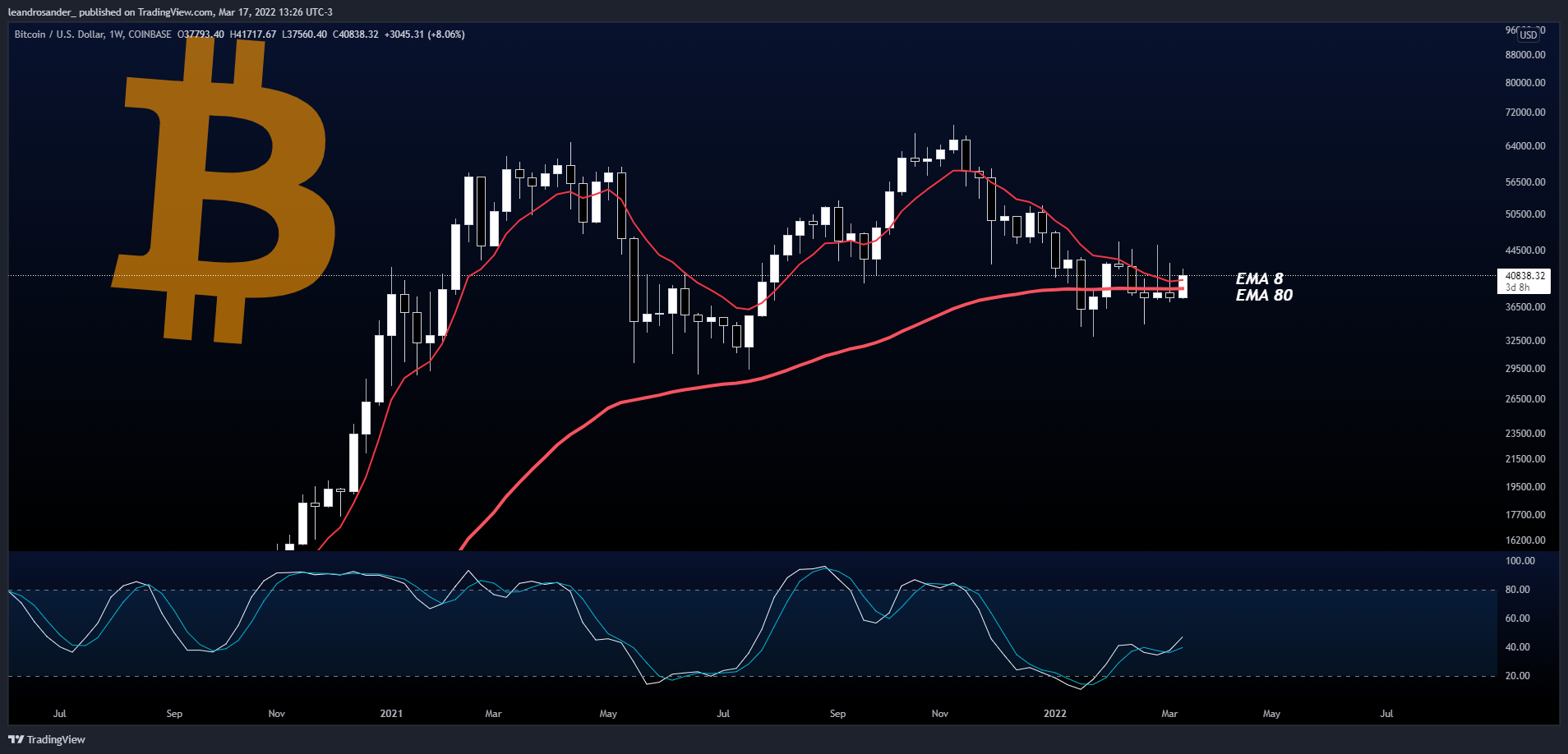Click the 3d 8h bar countdown
Image resolution: width=1568 pixels, height=754 pixels.
(x=1517, y=287)
